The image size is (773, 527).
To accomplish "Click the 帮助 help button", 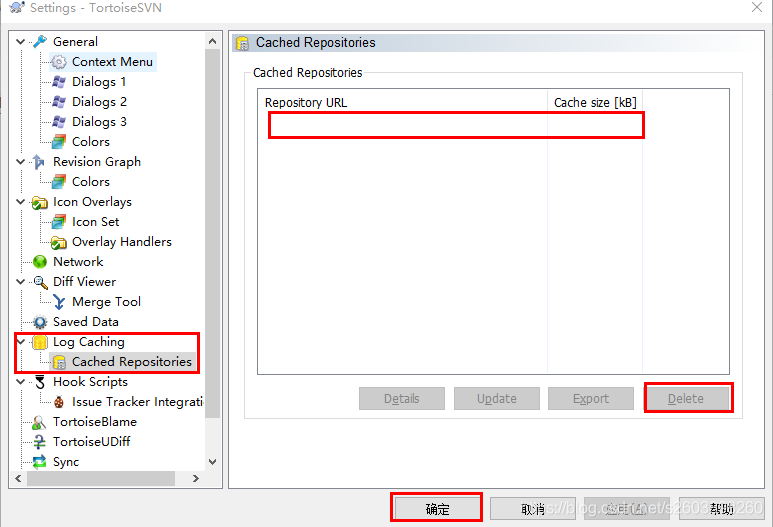I will 721,508.
